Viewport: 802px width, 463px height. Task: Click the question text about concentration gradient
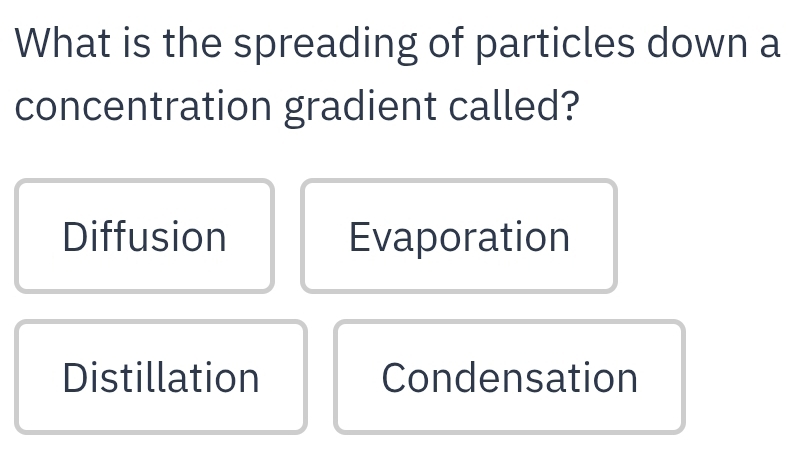click(397, 75)
